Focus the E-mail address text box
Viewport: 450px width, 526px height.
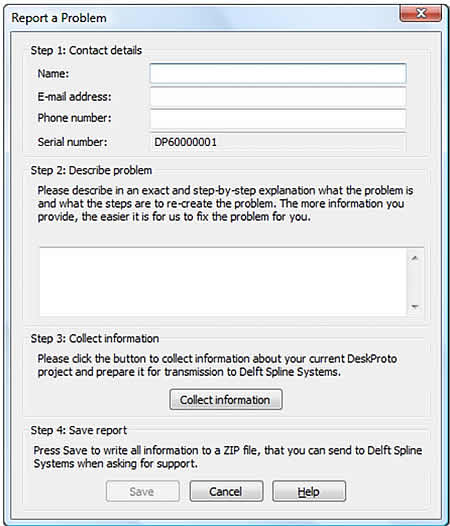pyautogui.click(x=278, y=97)
